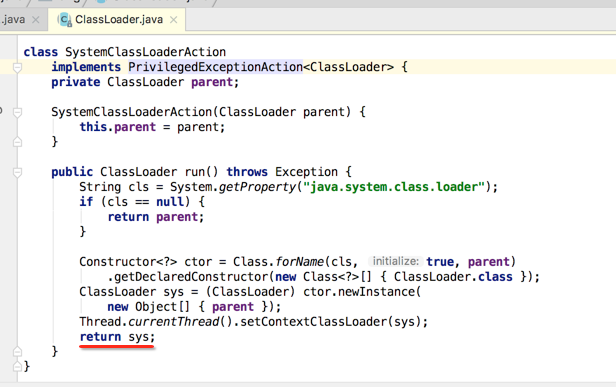Click the Thread class reference
Screen dimensions: 616x387
click(100, 322)
